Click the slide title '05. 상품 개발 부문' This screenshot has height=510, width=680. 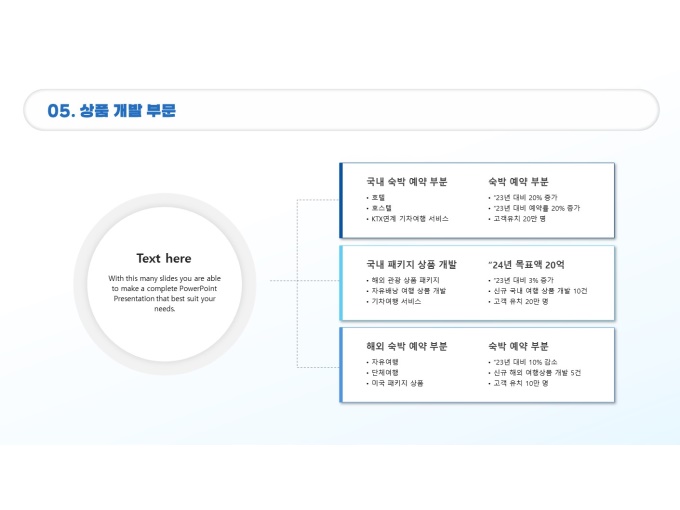click(x=111, y=110)
